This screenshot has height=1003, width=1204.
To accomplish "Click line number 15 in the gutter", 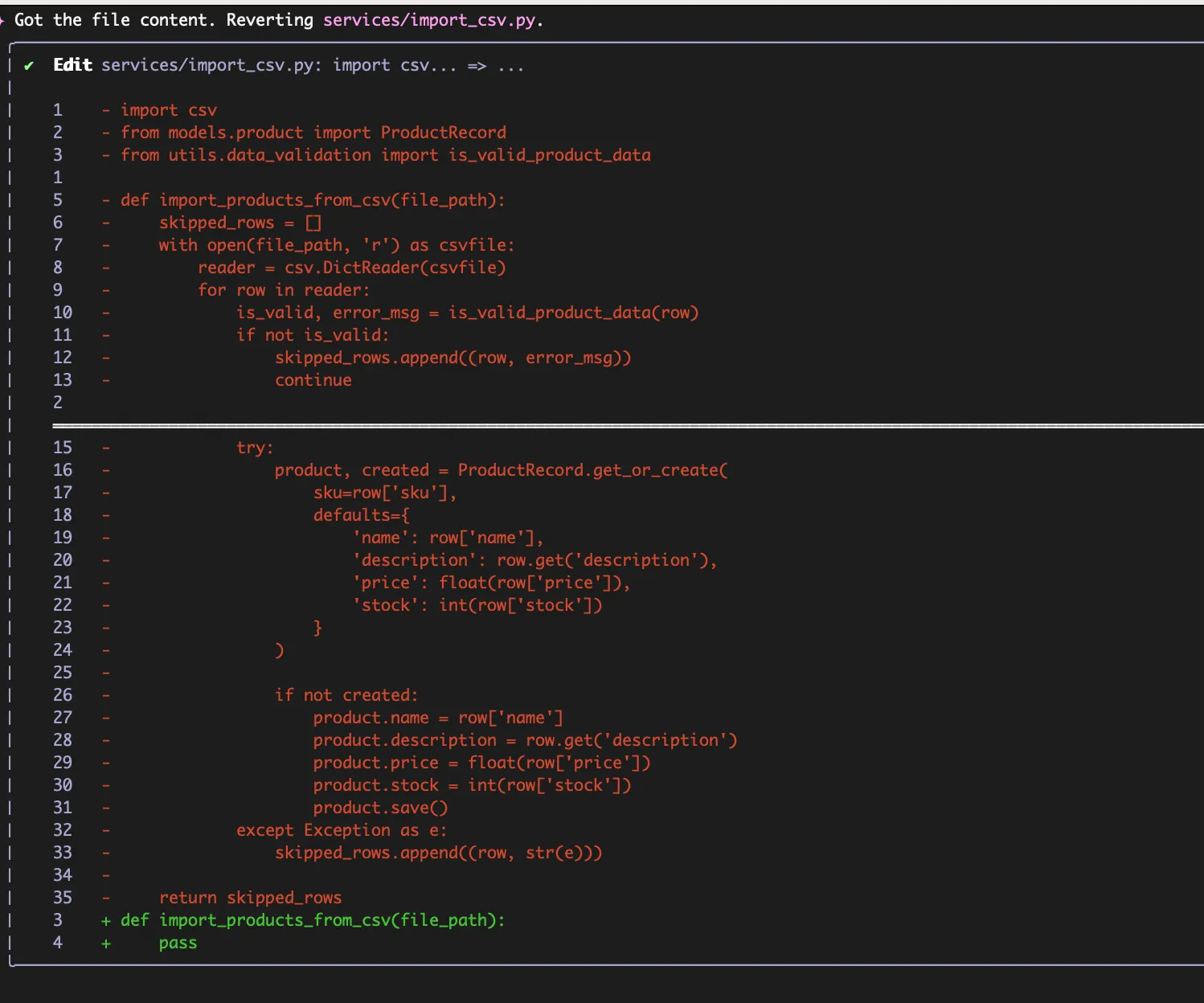I will coord(63,448).
